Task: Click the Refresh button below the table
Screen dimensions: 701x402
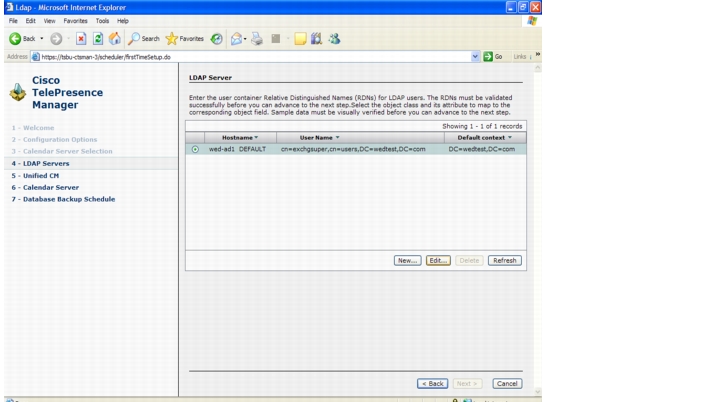Action: coord(505,261)
